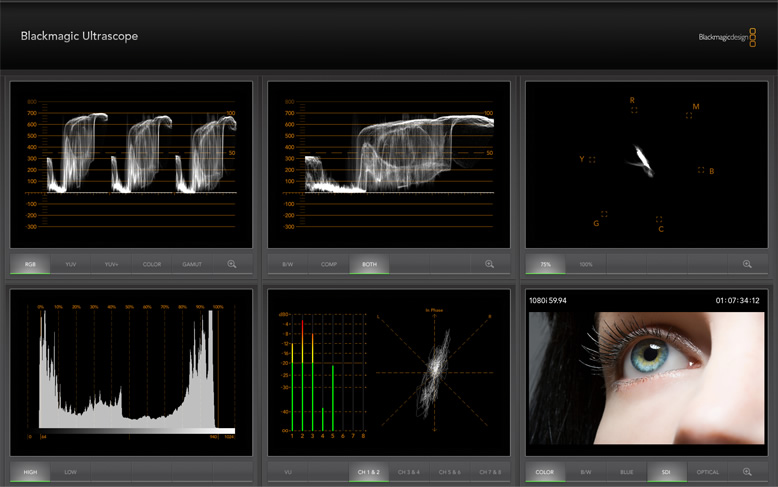Click zoom magnifier under RGB parade scope
Viewport: 778px width, 487px height.
[232, 264]
